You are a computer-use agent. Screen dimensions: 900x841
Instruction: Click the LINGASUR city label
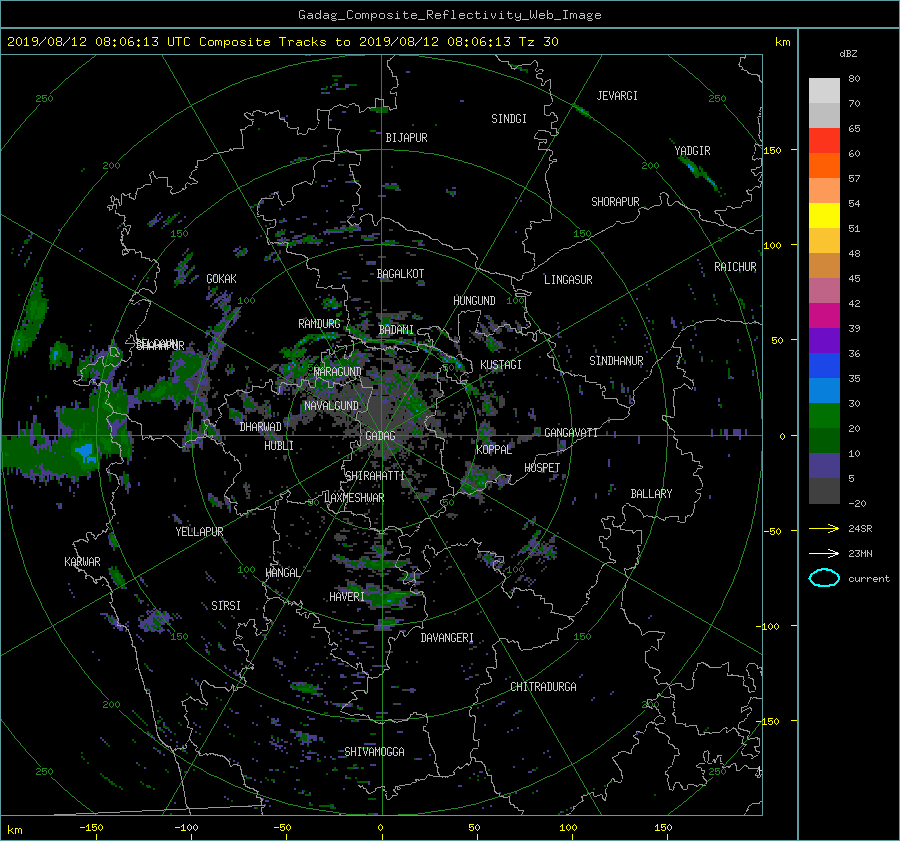[568, 280]
